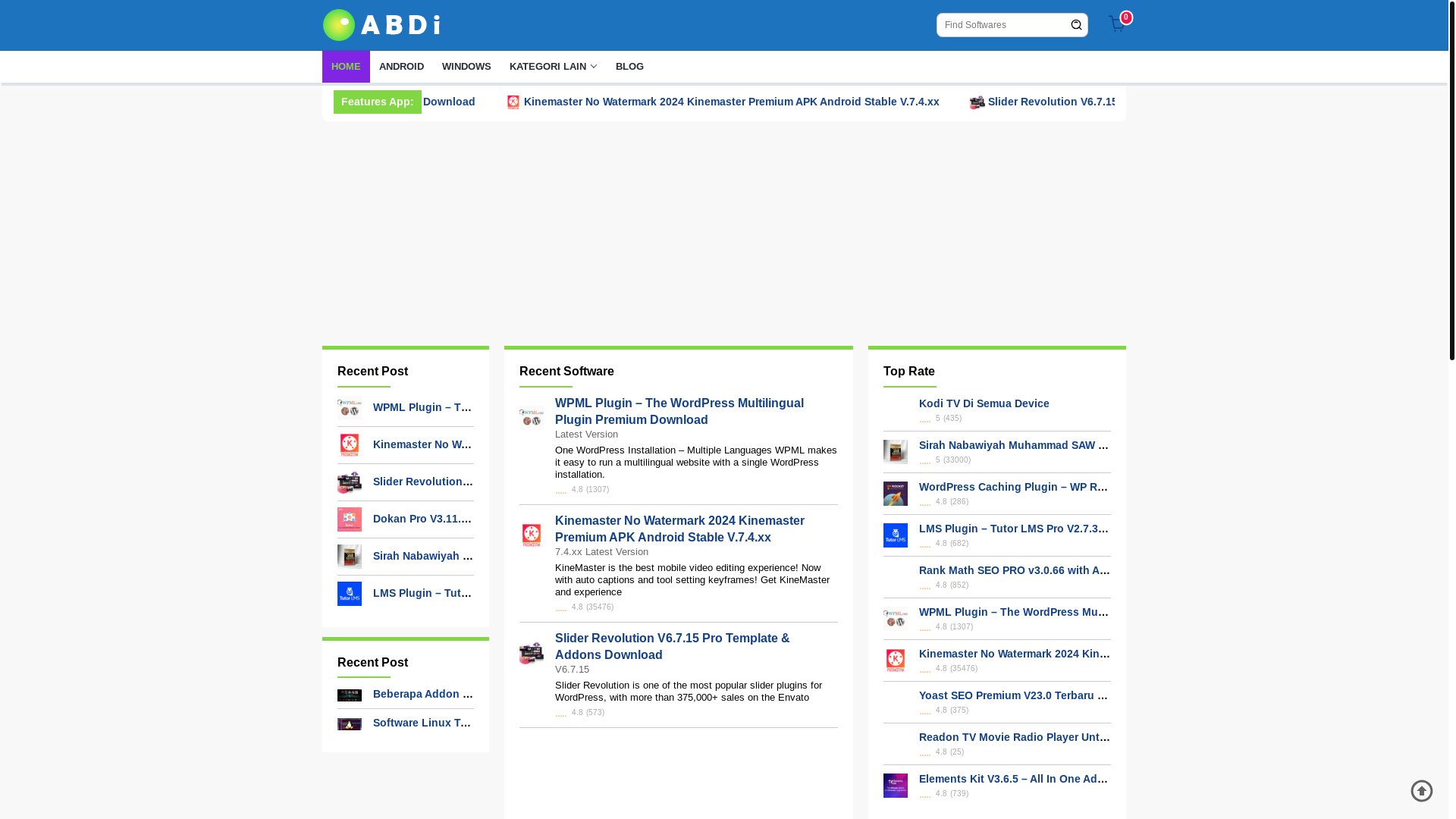This screenshot has width=1456, height=819.
Task: Click Software Linux post thumbnail
Action: click(x=350, y=724)
